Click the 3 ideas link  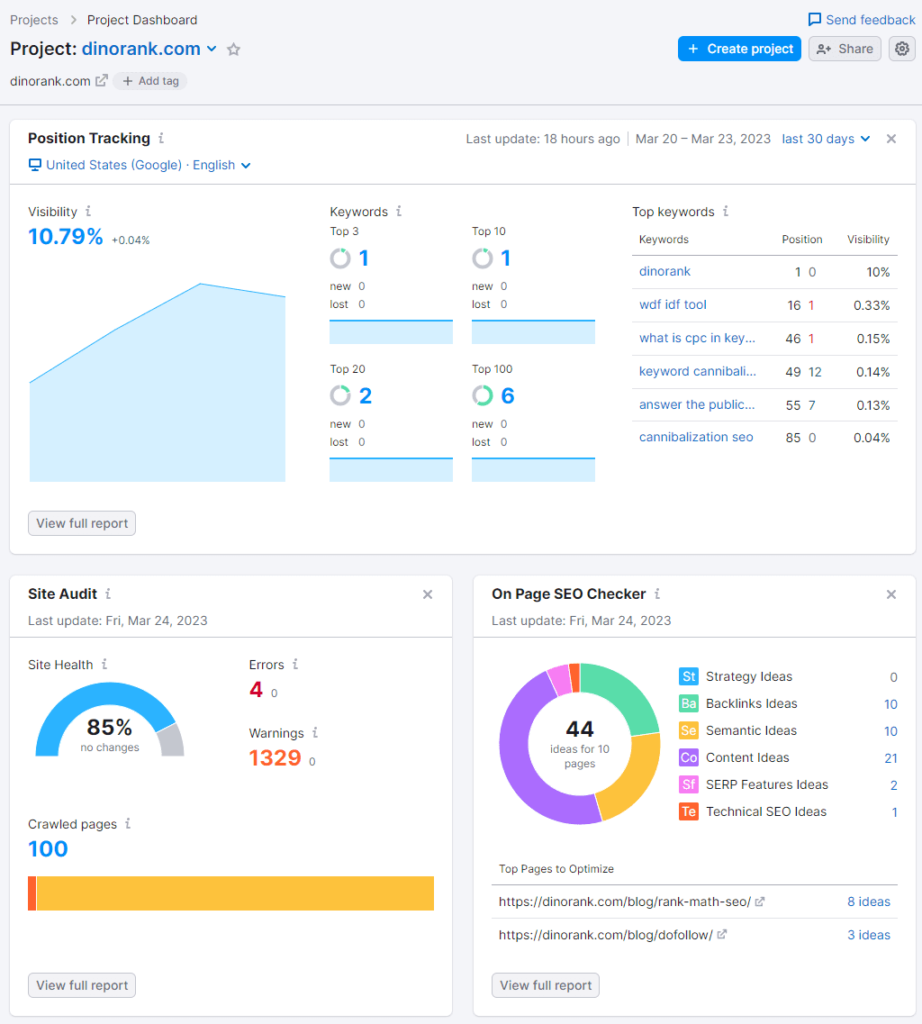pos(868,935)
